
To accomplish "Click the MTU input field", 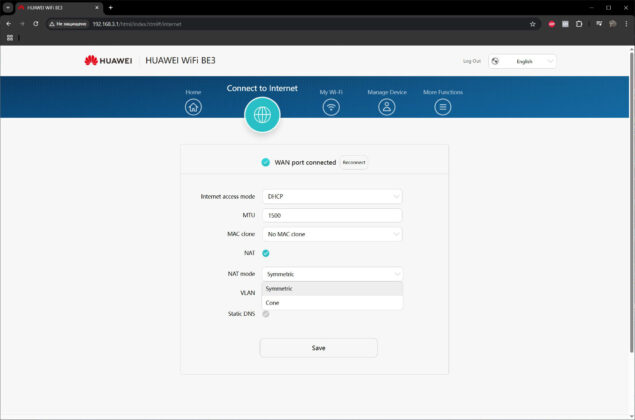I will point(332,215).
